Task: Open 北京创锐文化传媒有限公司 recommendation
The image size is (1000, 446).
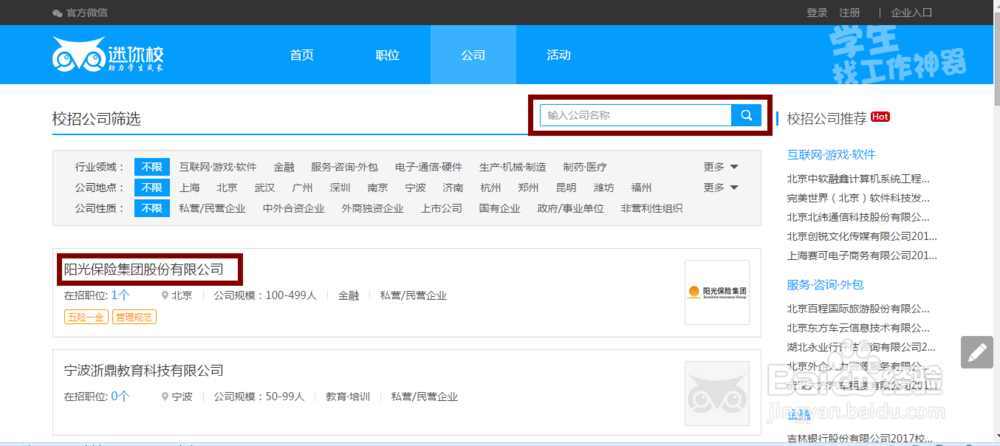Action: [862, 236]
